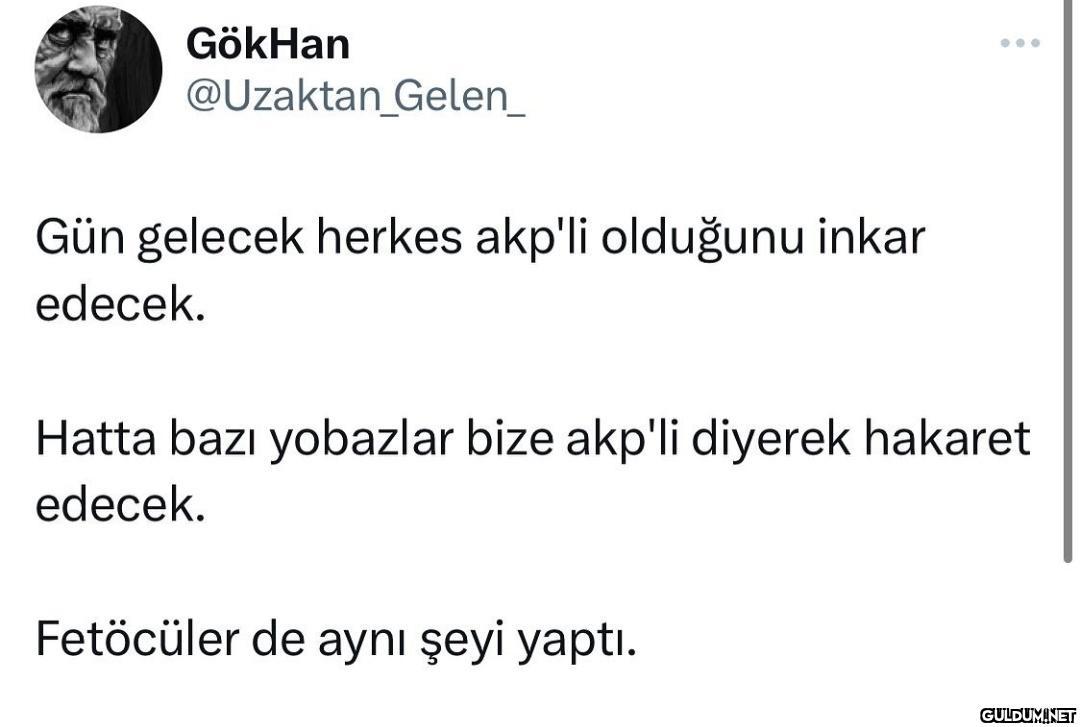Click the vertical scrollbar on the right
This screenshot has height=727, width=1080.
[x=1068, y=283]
